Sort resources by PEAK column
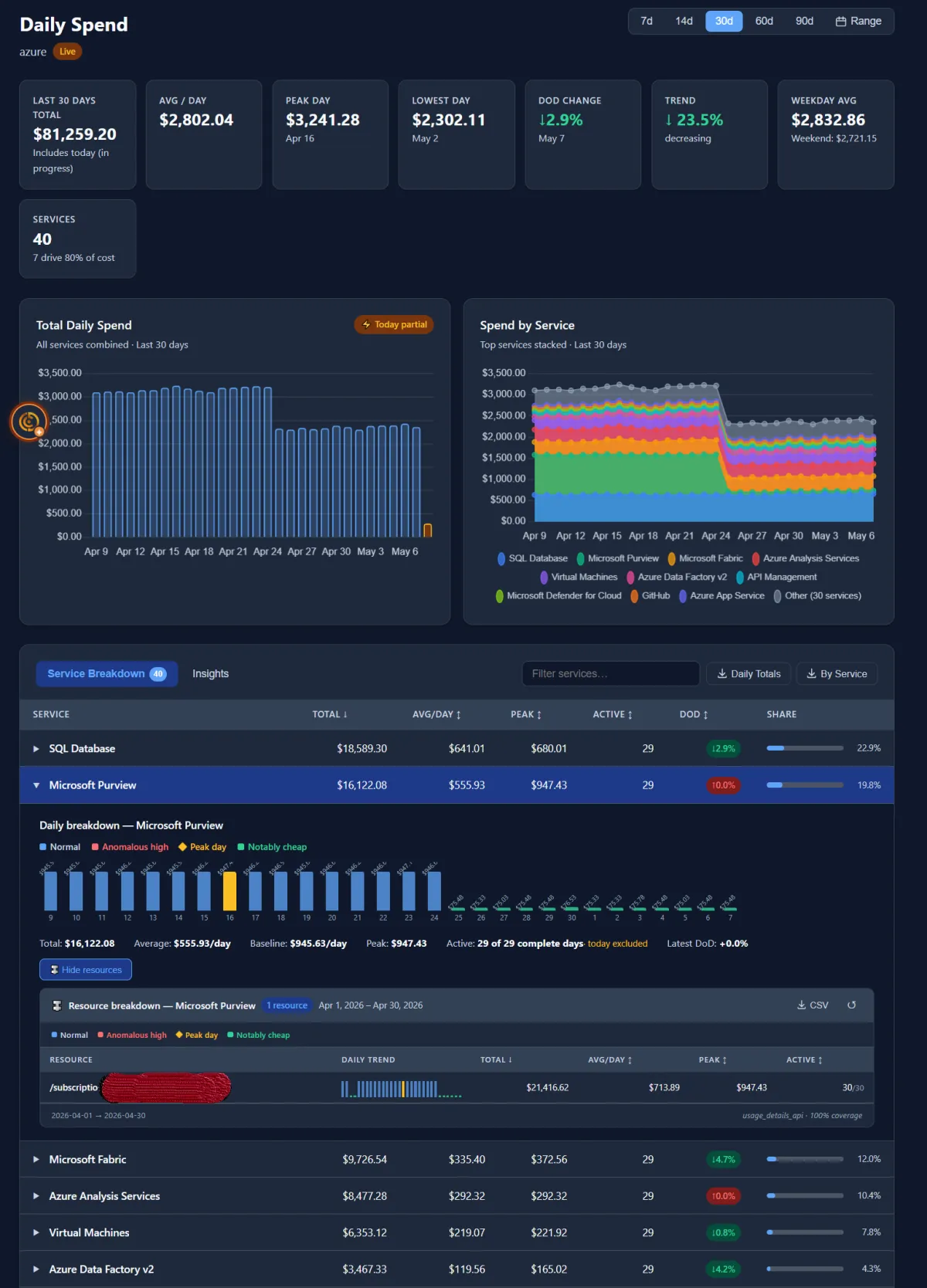Screen dimensions: 927x1288 tap(712, 1059)
